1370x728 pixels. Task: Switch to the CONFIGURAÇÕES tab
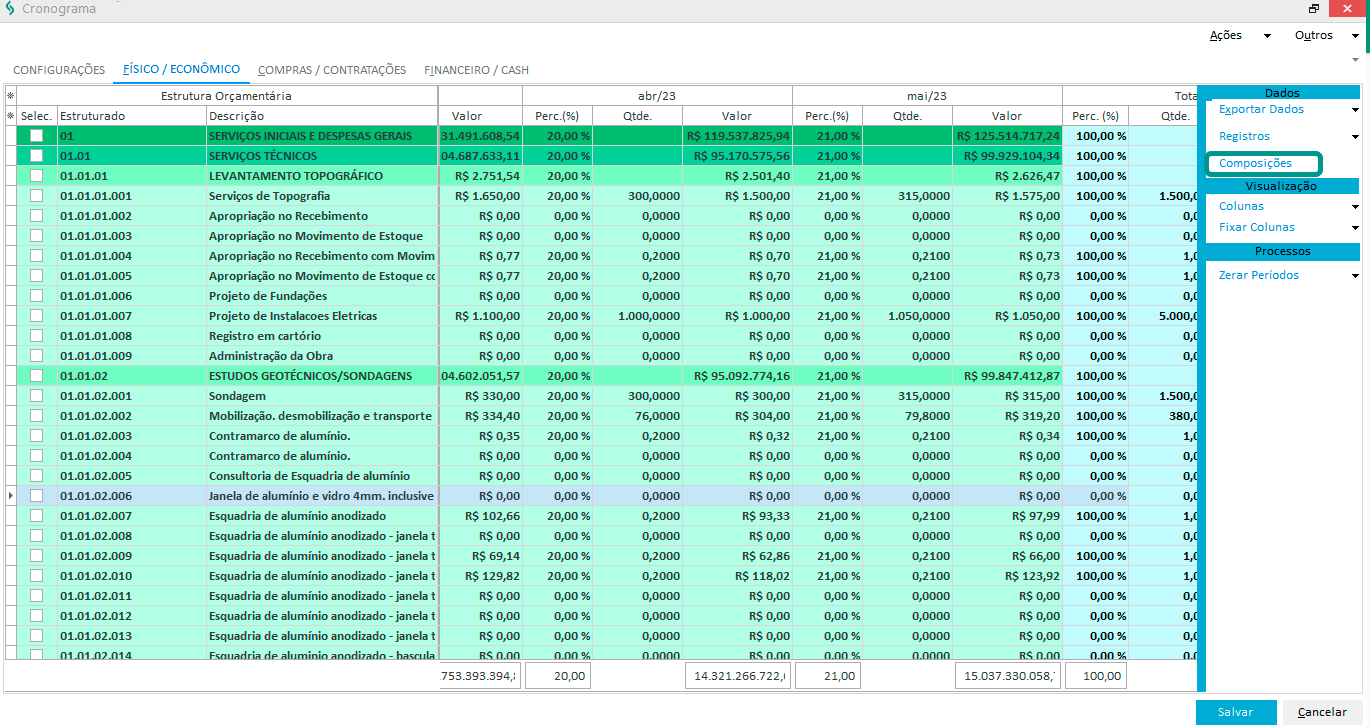click(x=59, y=70)
